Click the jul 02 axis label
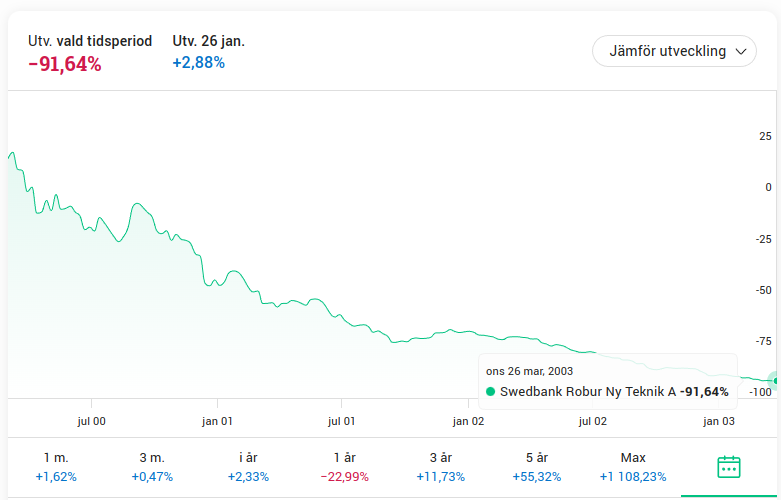The width and height of the screenshot is (781, 500). click(593, 422)
